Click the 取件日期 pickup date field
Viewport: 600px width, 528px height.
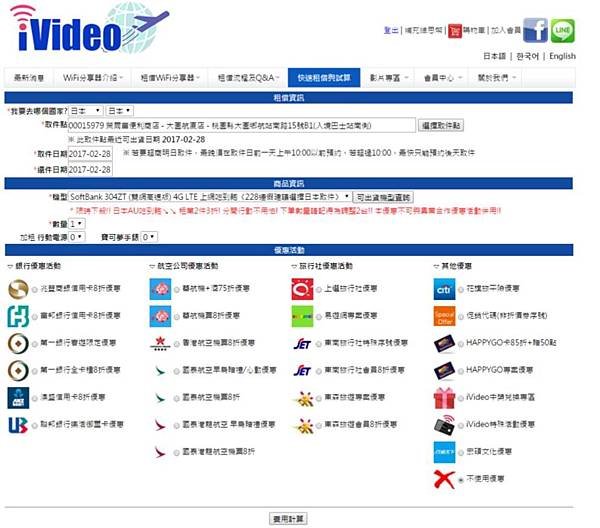90,154
